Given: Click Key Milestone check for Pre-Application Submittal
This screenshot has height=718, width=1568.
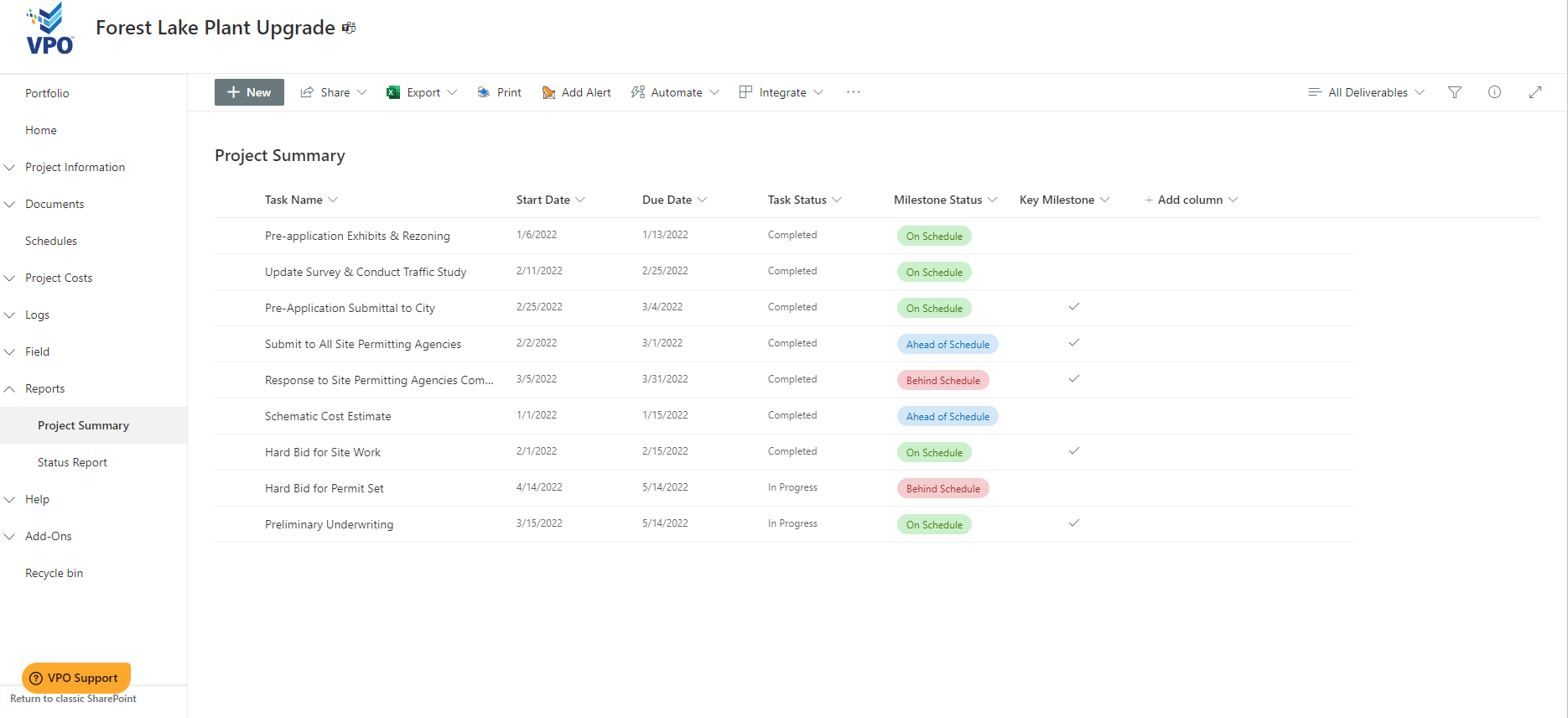Looking at the screenshot, I should 1073,306.
